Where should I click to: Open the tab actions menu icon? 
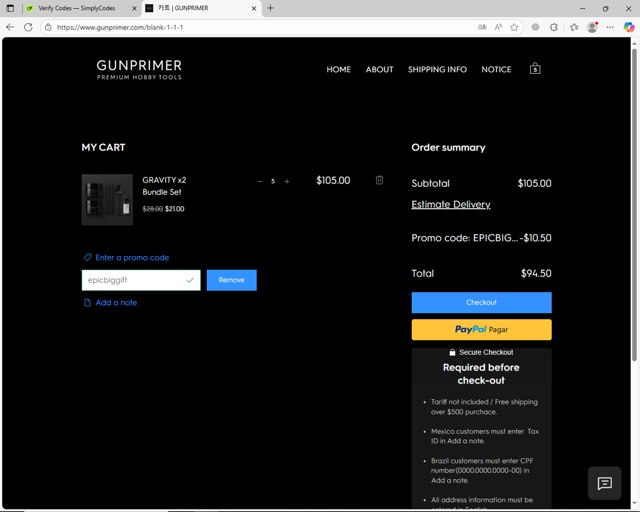tap(10, 8)
